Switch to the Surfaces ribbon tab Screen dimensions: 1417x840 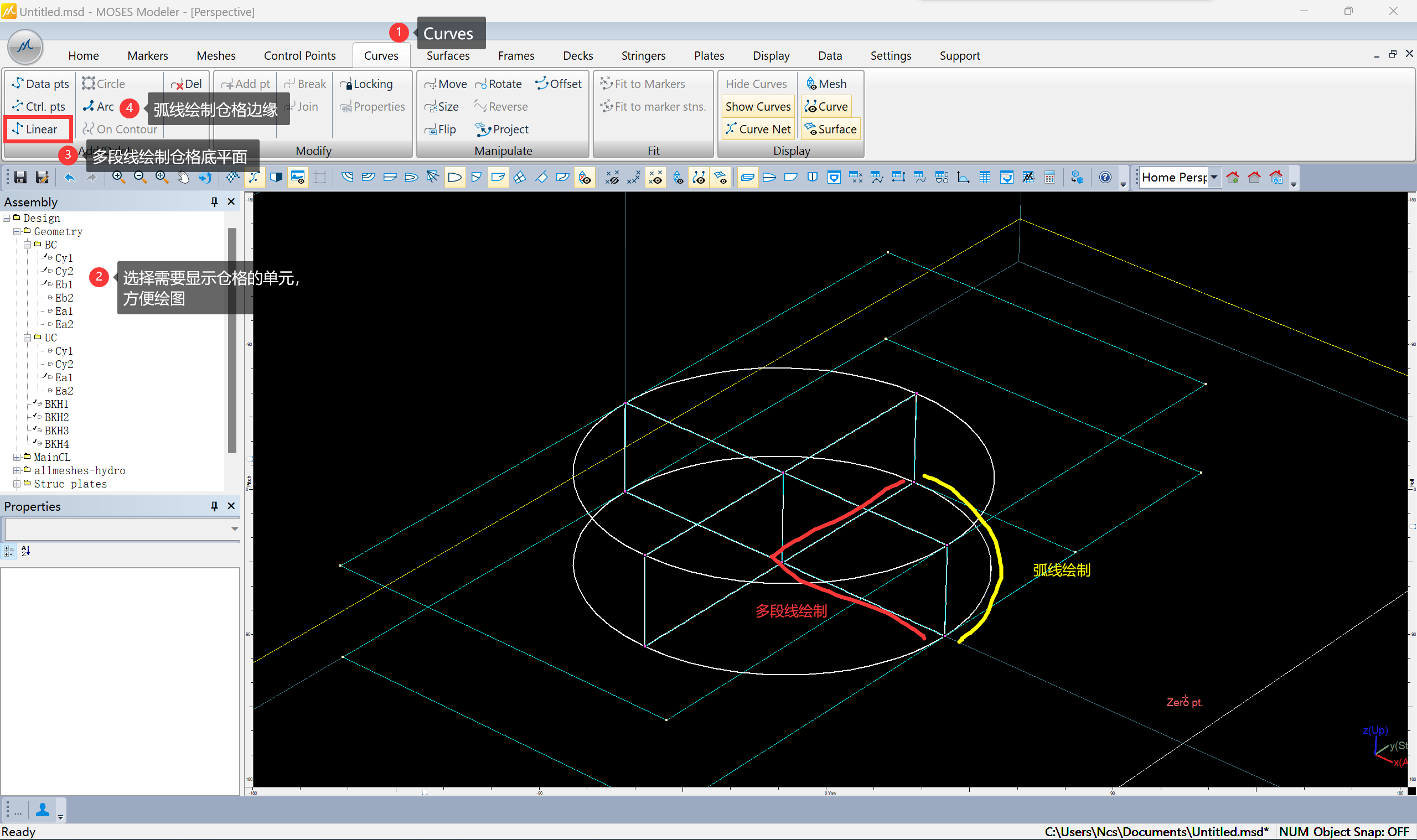click(448, 55)
